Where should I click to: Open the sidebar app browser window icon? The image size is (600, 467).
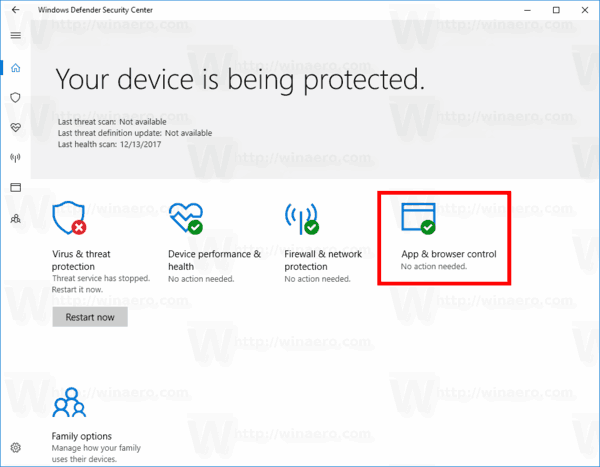15,187
